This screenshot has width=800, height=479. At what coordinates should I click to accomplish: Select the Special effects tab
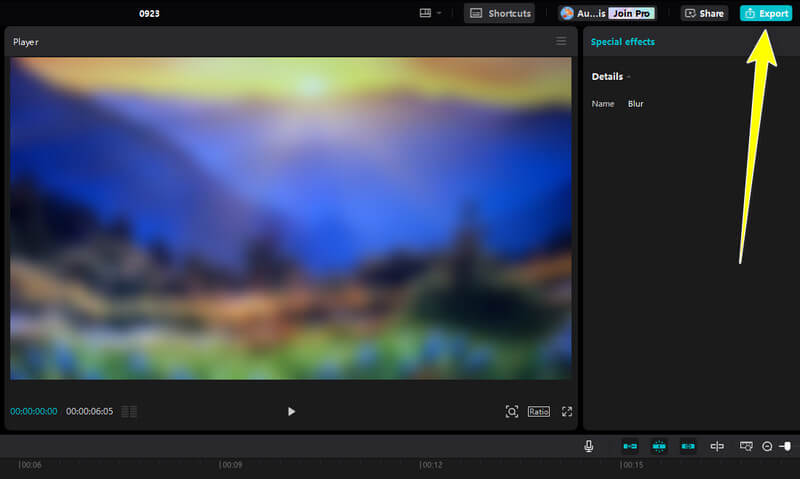tap(623, 42)
